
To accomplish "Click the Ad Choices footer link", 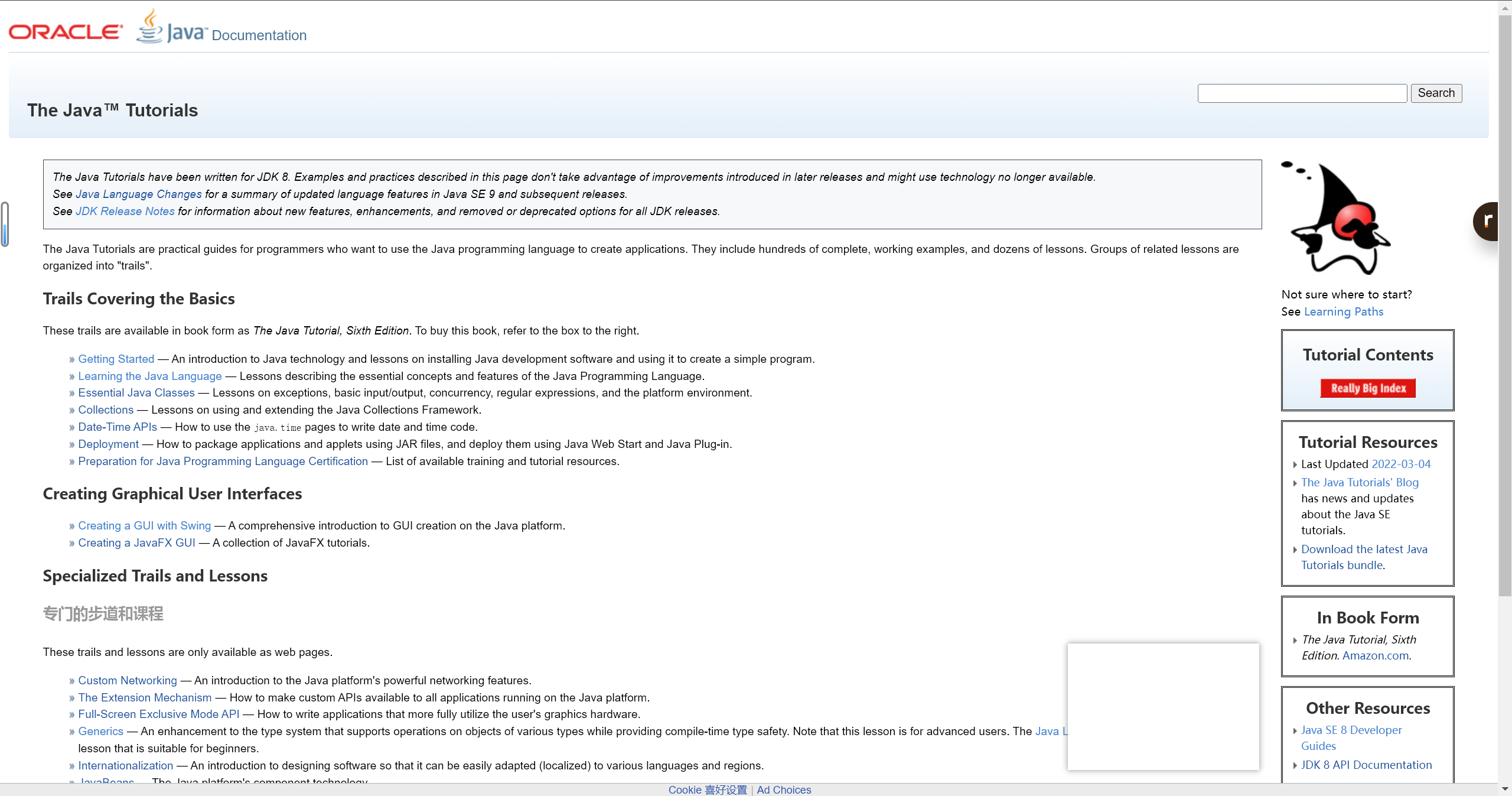I will coord(783,789).
